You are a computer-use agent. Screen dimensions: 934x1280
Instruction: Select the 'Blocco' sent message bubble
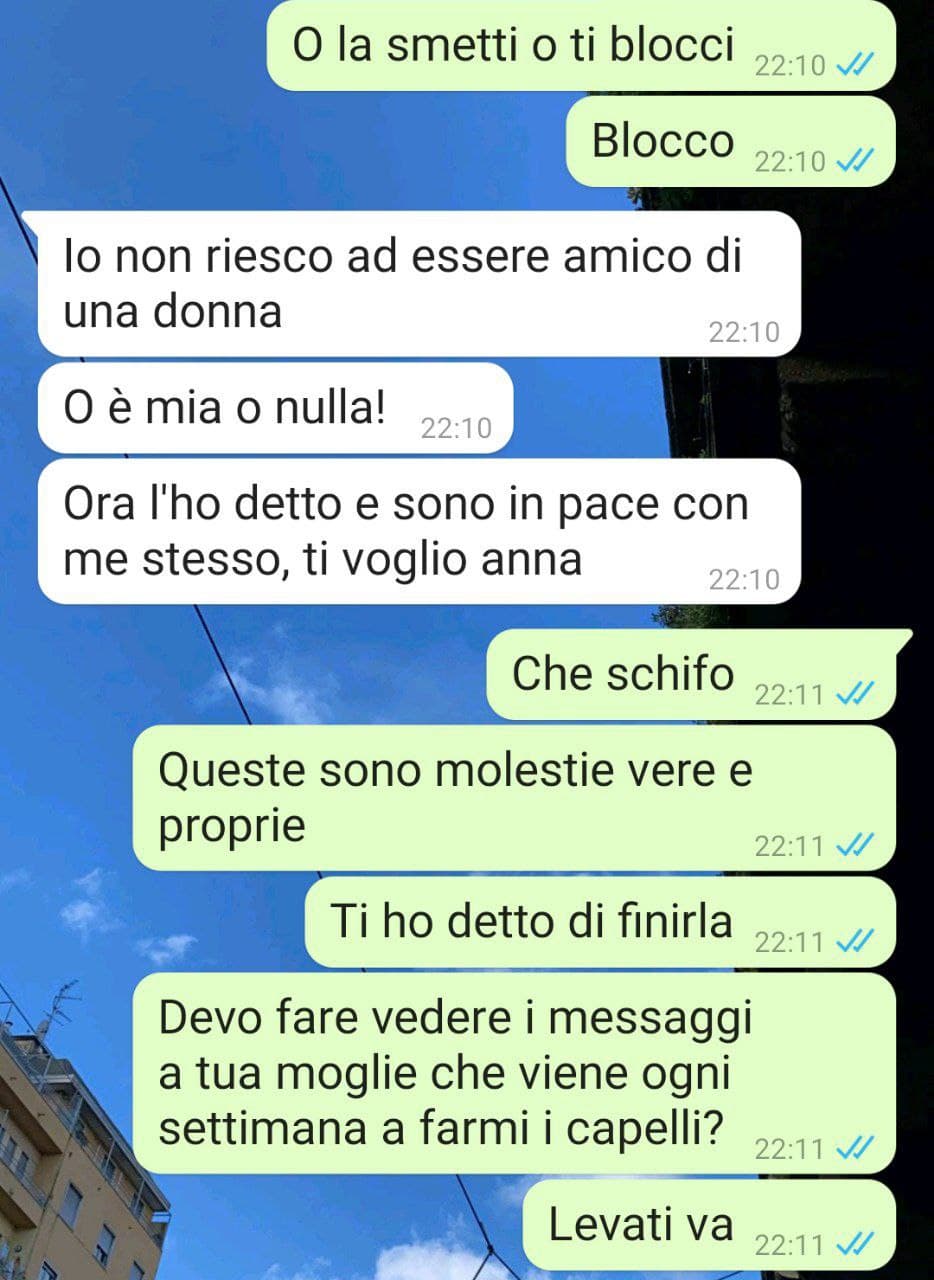click(730, 141)
